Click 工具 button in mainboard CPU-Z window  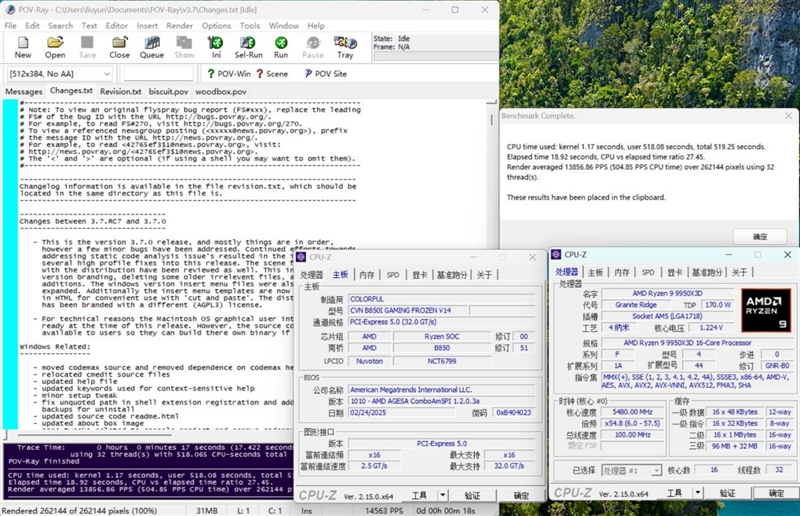[419, 495]
